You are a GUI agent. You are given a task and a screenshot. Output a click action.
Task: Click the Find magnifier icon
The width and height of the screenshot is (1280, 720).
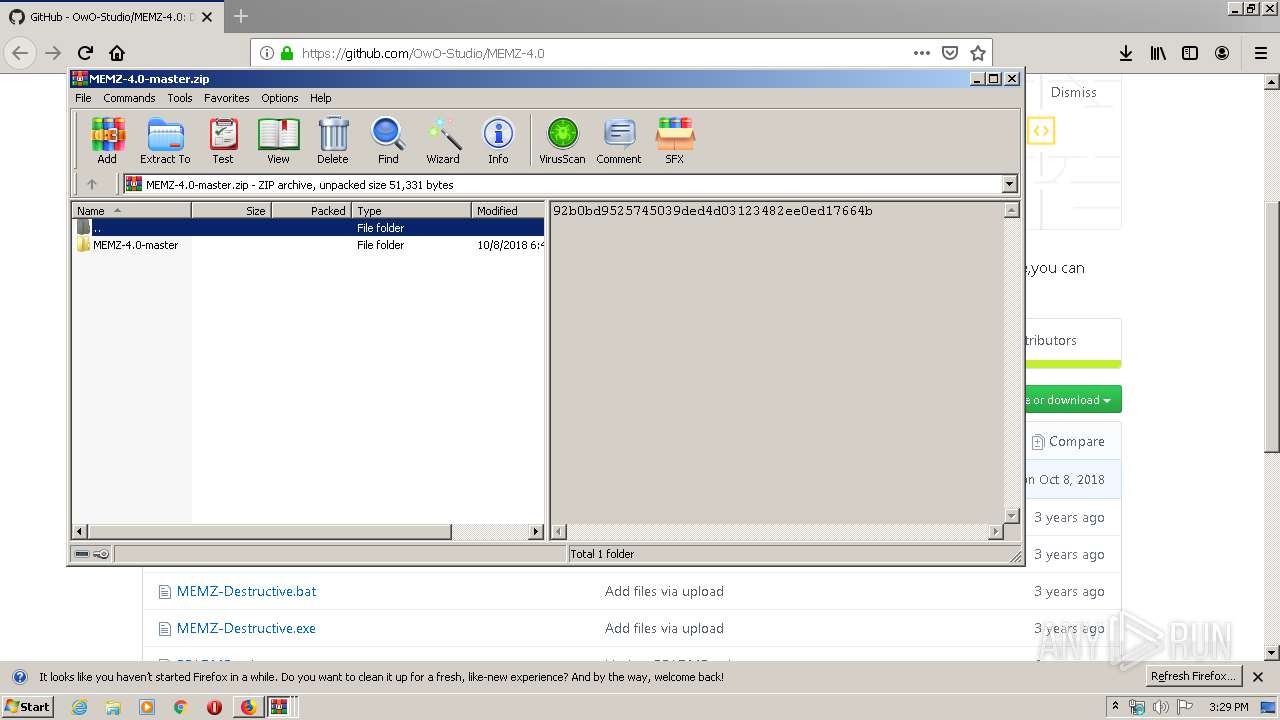pyautogui.click(x=388, y=140)
